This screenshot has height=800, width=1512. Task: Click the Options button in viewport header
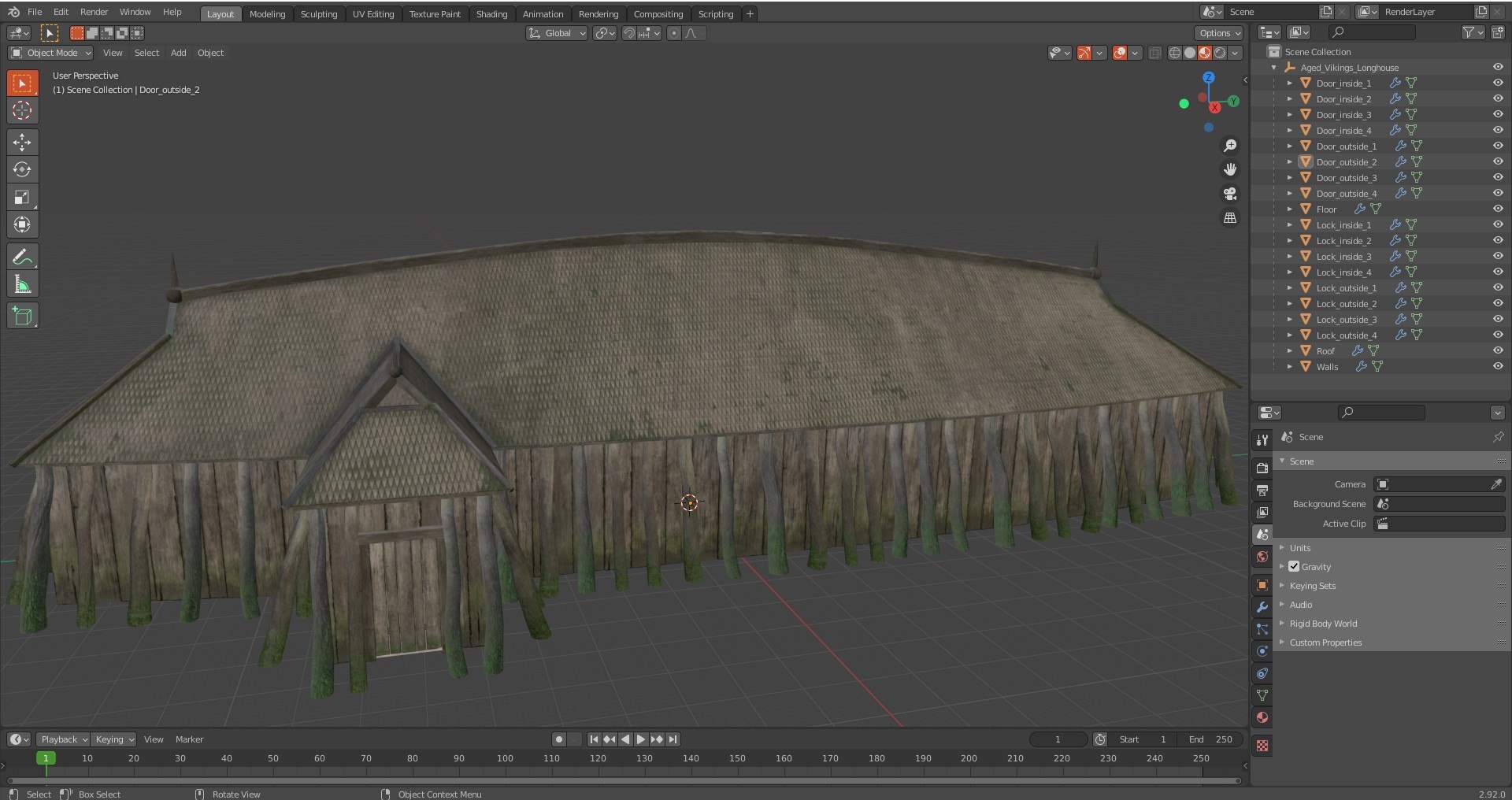click(1220, 33)
